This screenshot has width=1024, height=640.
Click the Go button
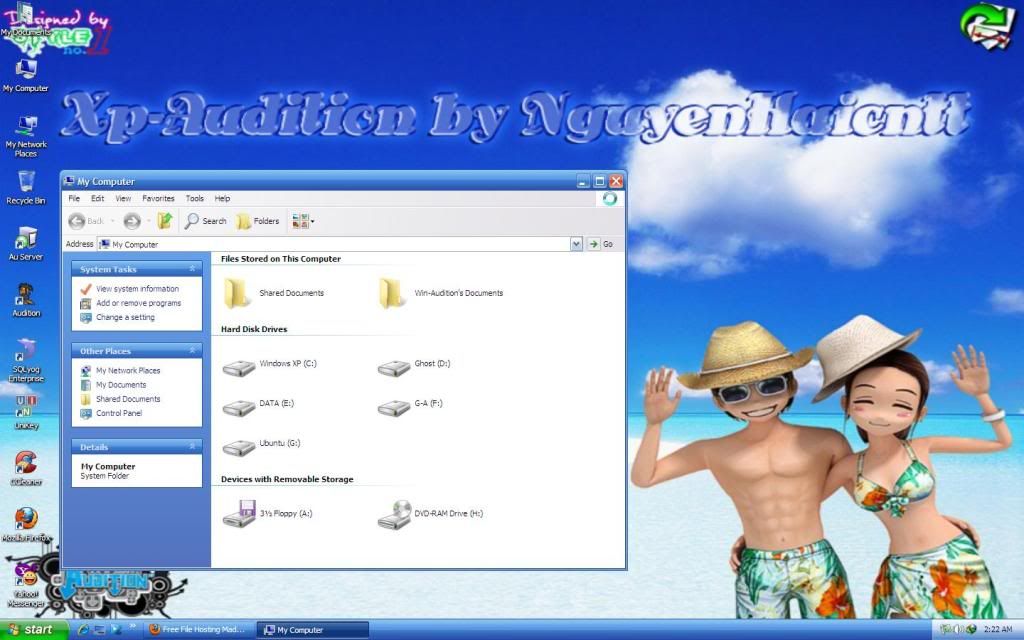click(601, 244)
